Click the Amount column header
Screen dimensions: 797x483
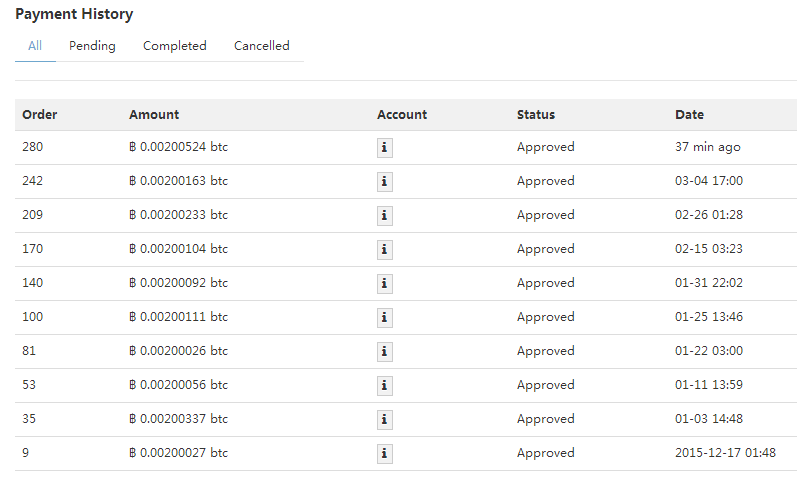(154, 114)
